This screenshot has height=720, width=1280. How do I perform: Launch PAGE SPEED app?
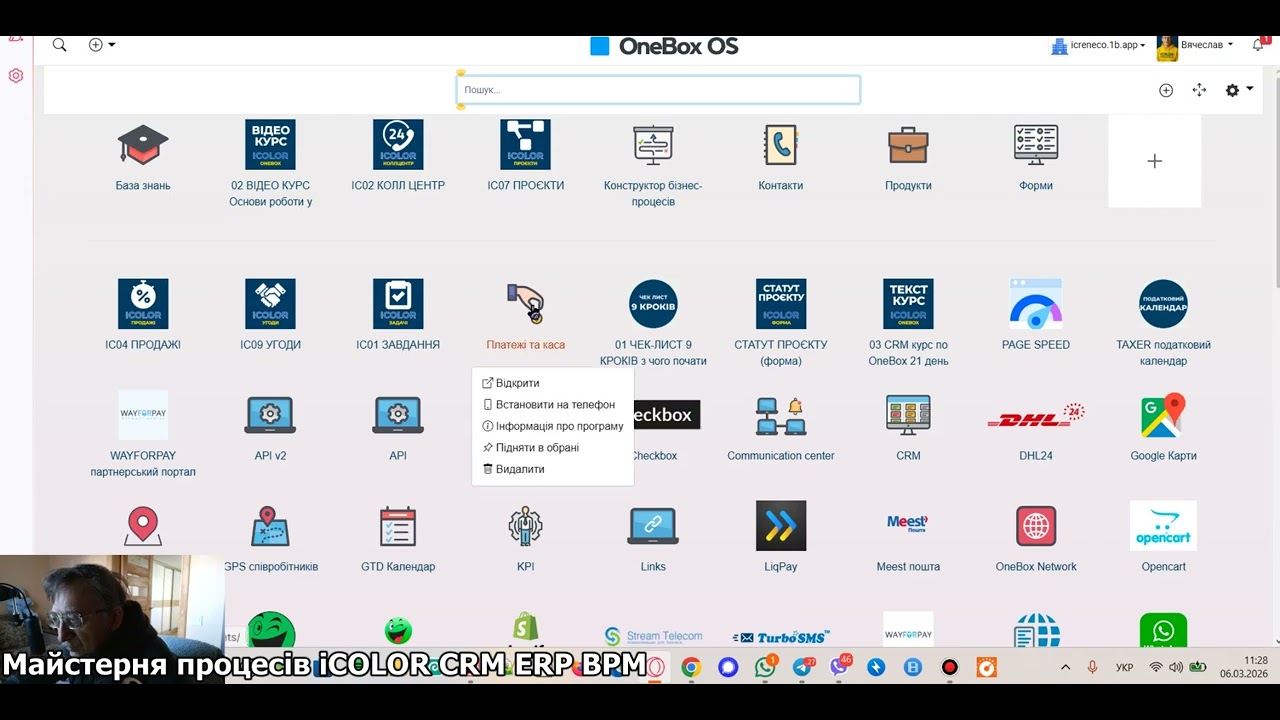[1036, 304]
